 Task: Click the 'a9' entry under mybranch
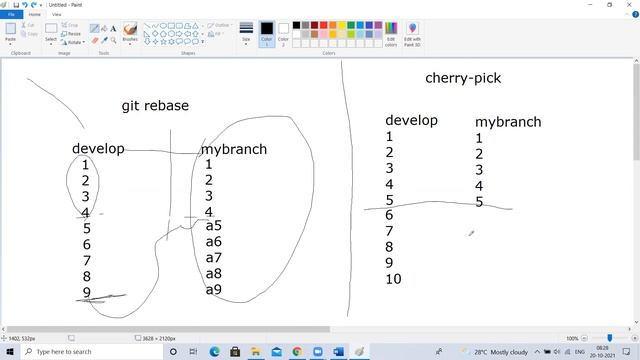(213, 289)
